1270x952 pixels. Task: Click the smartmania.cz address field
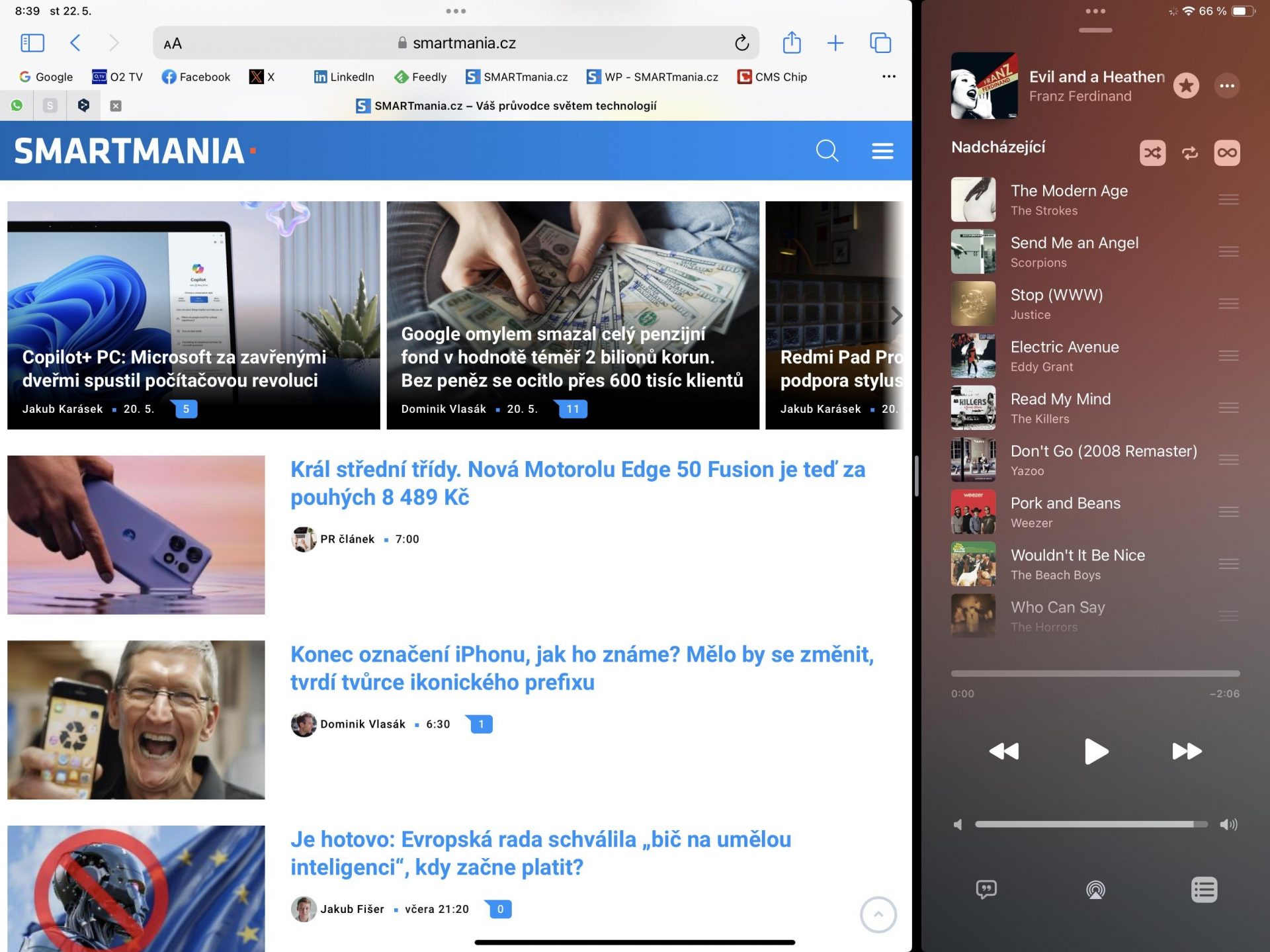[x=456, y=43]
